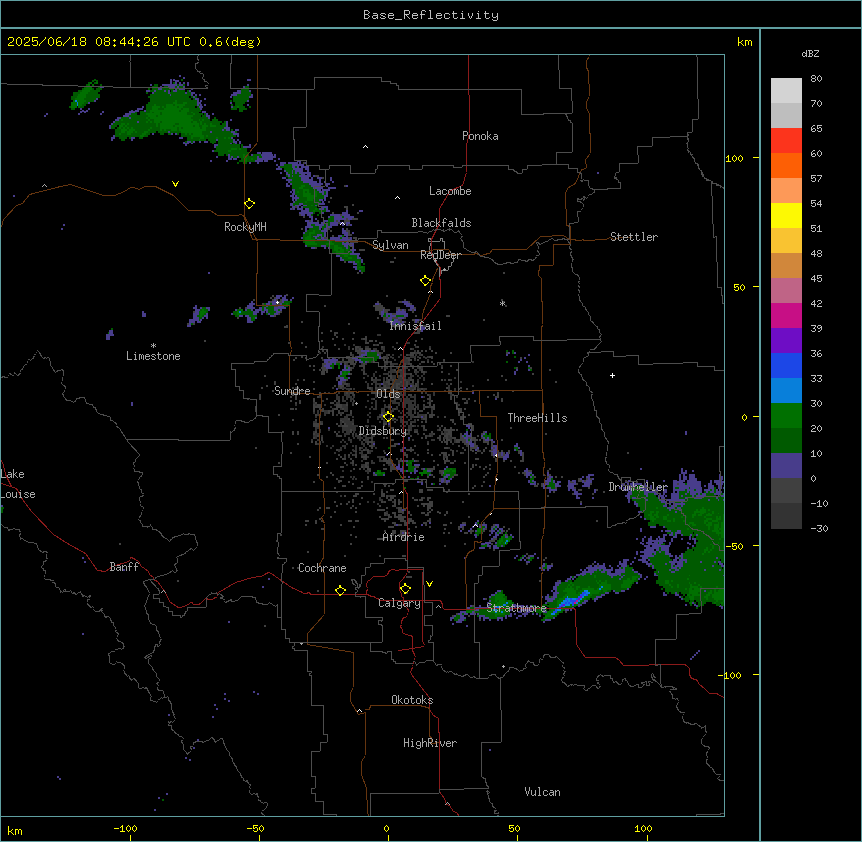Click the Innisfail label
Image resolution: width=862 pixels, height=842 pixels.
(415, 326)
